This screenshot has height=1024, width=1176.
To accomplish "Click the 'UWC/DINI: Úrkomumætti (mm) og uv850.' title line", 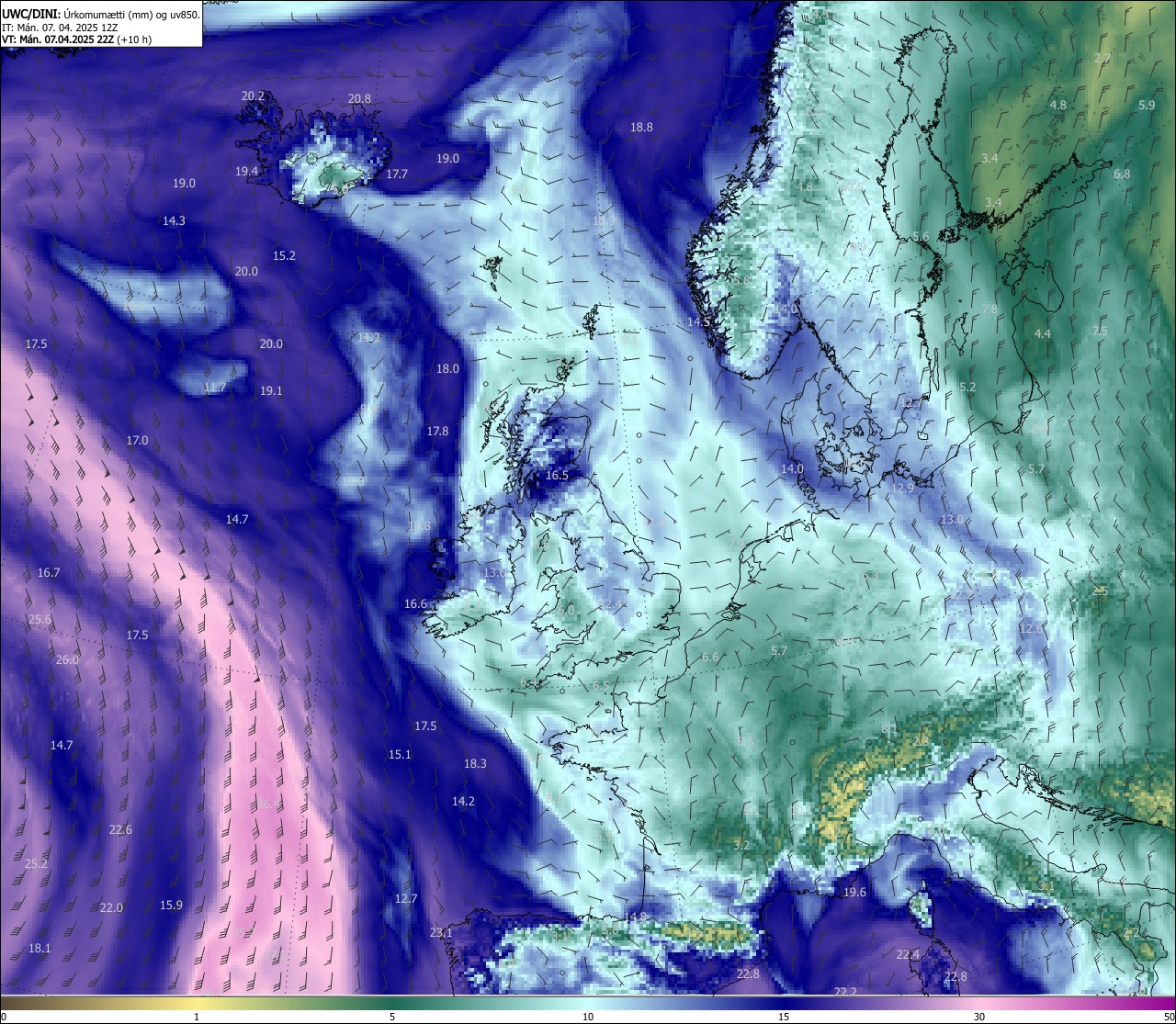I will [x=101, y=15].
